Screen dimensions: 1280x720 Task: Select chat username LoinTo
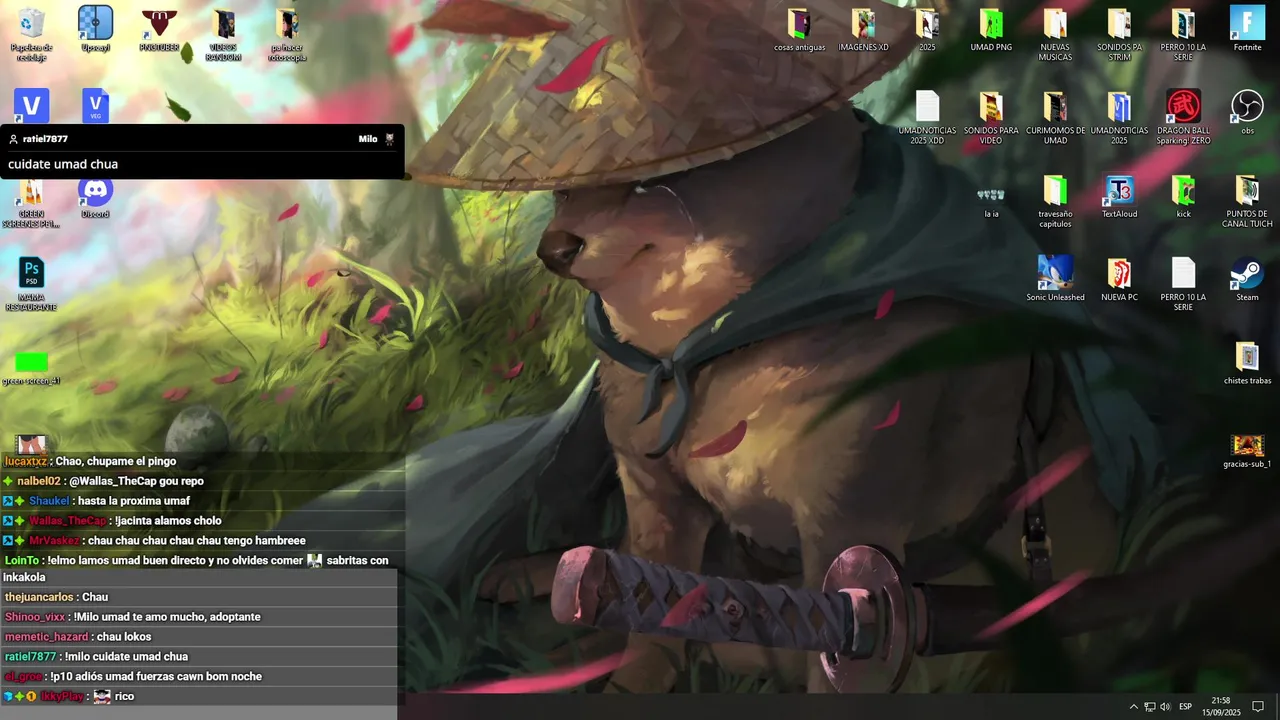tap(22, 561)
